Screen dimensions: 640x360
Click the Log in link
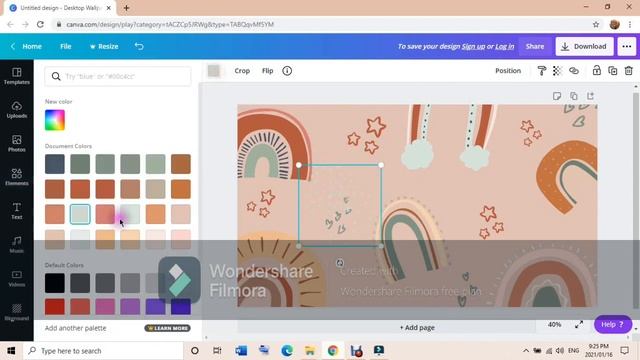point(505,47)
